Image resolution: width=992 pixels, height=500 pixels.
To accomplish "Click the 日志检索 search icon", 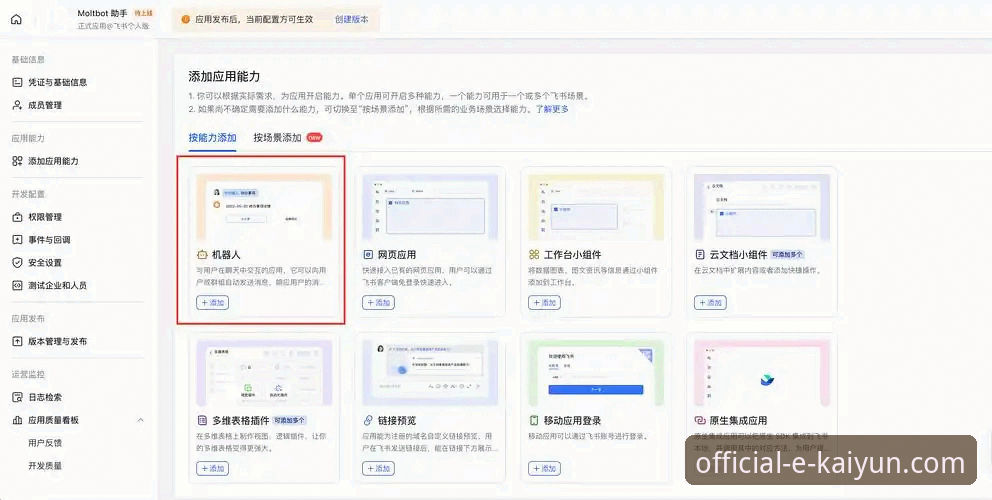I will (x=17, y=397).
